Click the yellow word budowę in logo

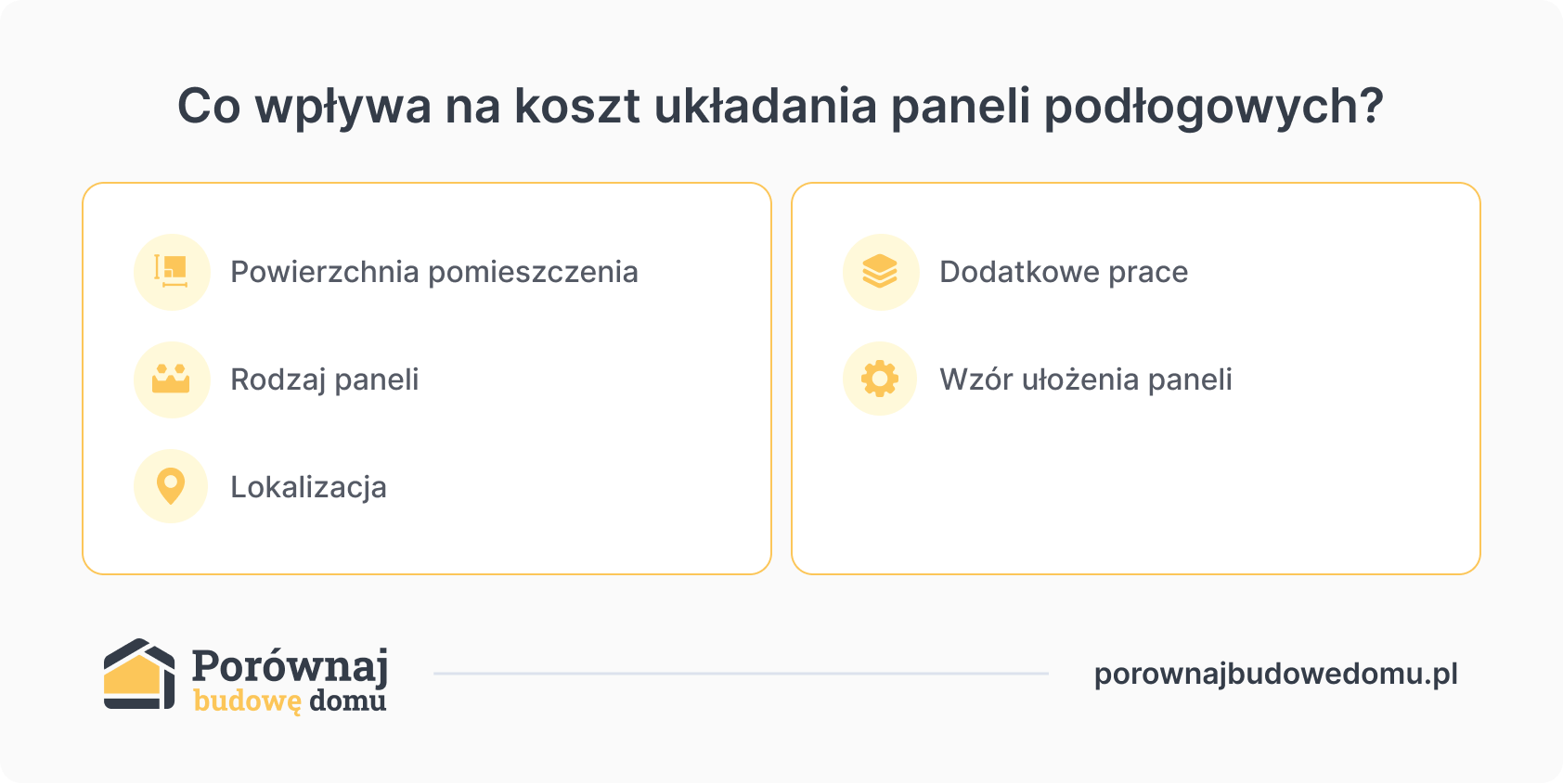click(x=247, y=700)
